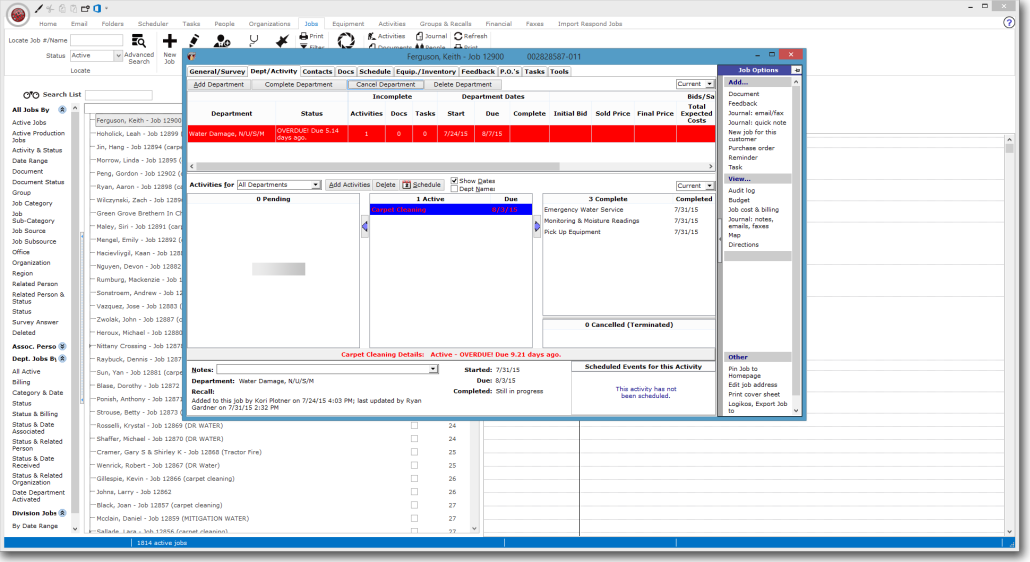Image resolution: width=1030 pixels, height=562 pixels.
Task: Click the New Job plus icon
Action: (169, 41)
